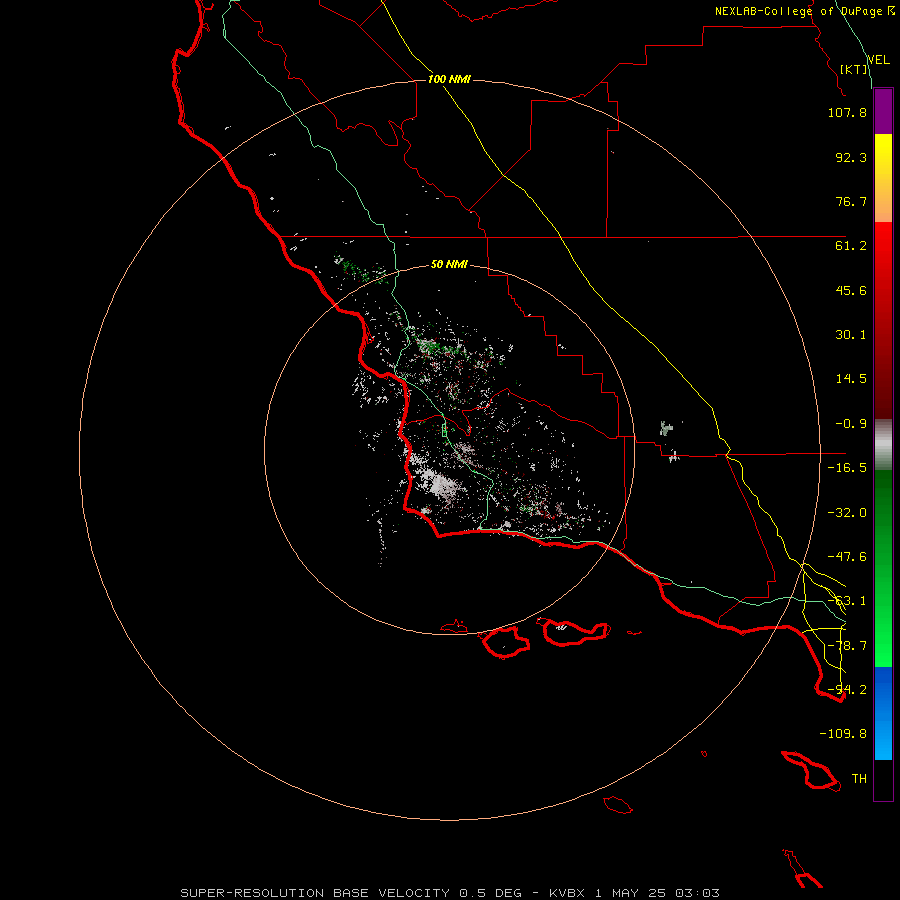Screen dimensions: 900x900
Task: Click the "NEXLAB-College of DuPage" credit text
Action: pyautogui.click(x=798, y=11)
